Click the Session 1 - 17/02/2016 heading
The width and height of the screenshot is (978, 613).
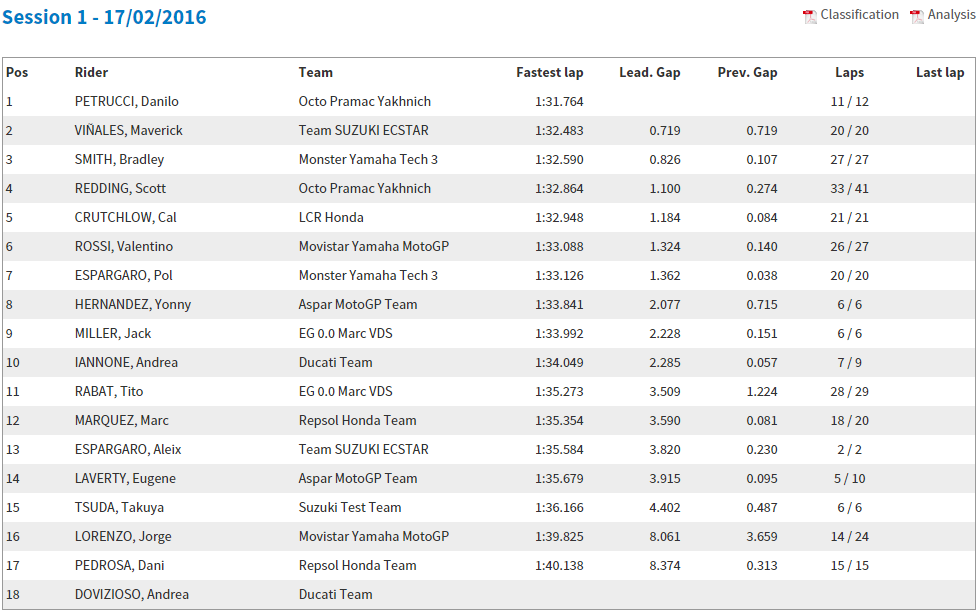pos(104,18)
